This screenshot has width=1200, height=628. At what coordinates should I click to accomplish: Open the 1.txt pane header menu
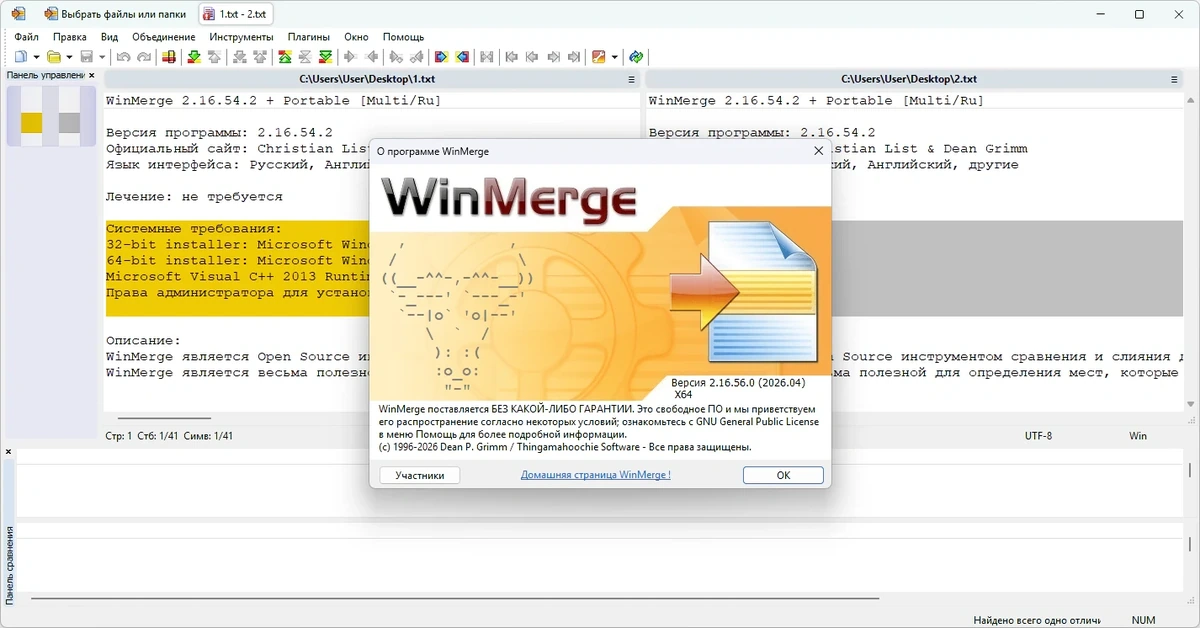click(631, 79)
